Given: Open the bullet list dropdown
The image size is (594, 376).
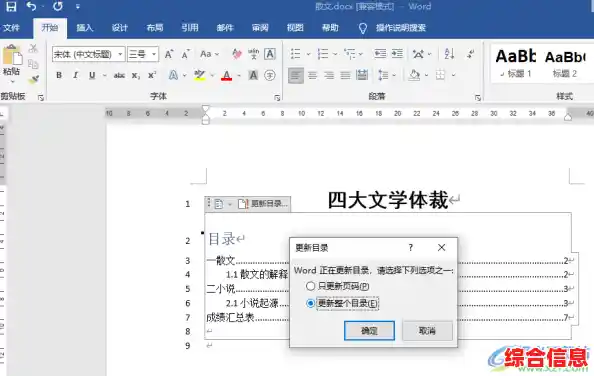Looking at the screenshot, I should (308, 54).
